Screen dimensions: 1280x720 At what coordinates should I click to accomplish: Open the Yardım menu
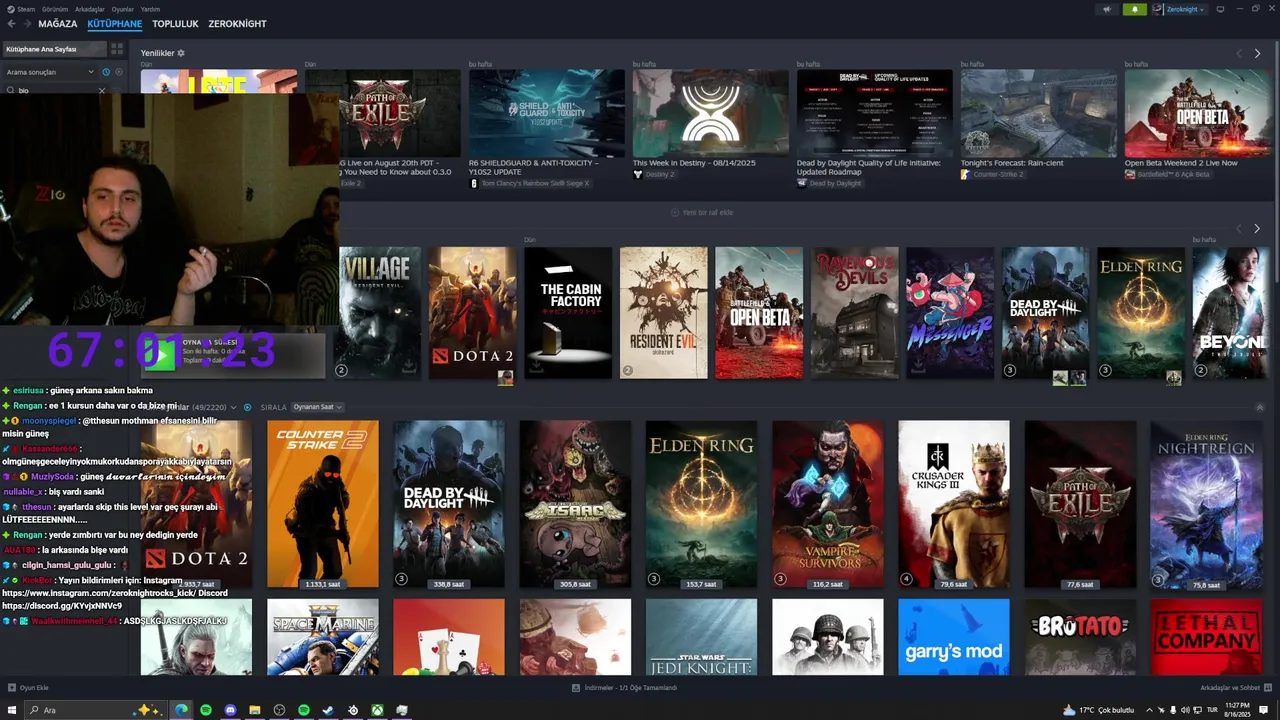pos(150,9)
